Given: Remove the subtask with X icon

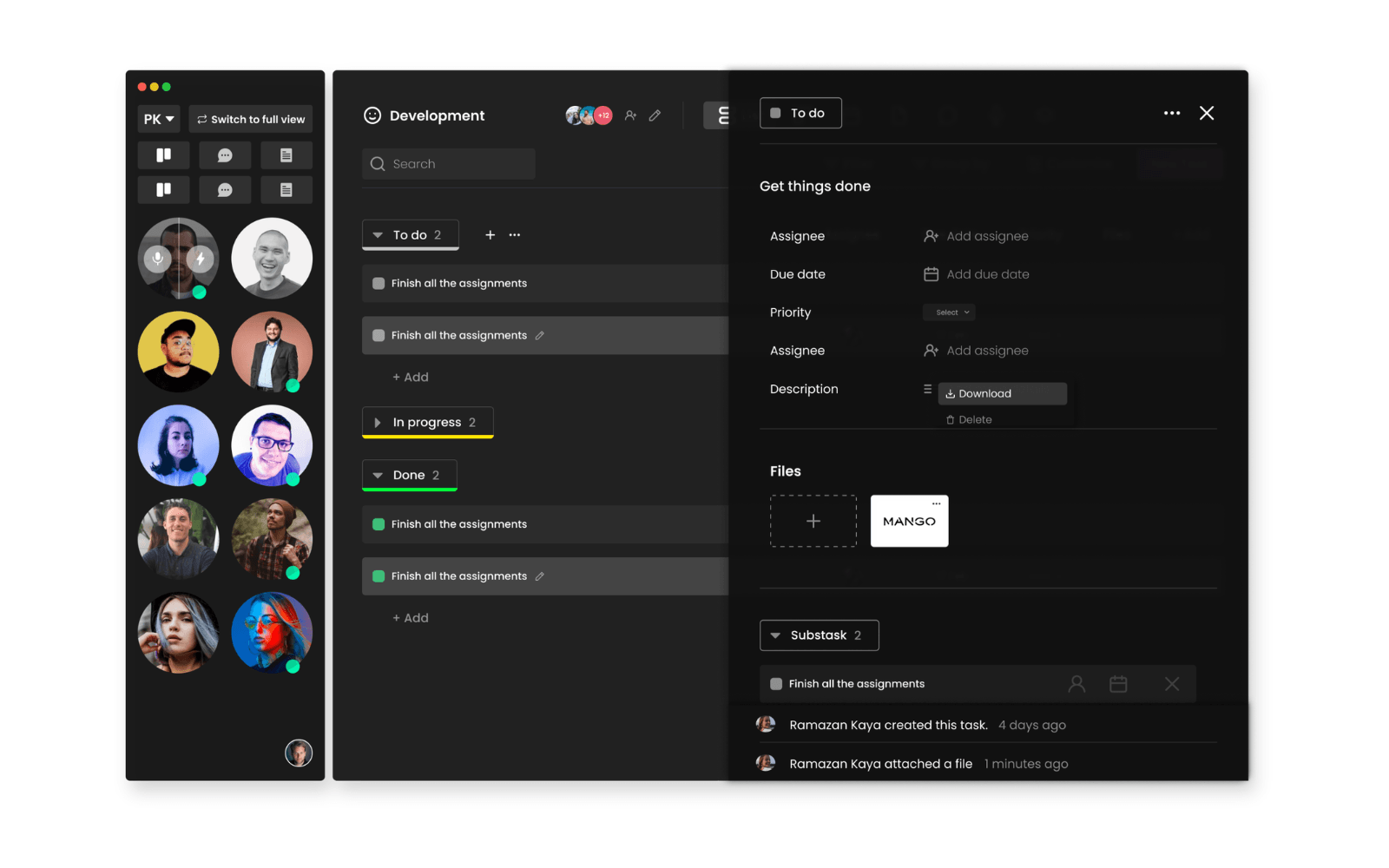Looking at the screenshot, I should (1172, 684).
